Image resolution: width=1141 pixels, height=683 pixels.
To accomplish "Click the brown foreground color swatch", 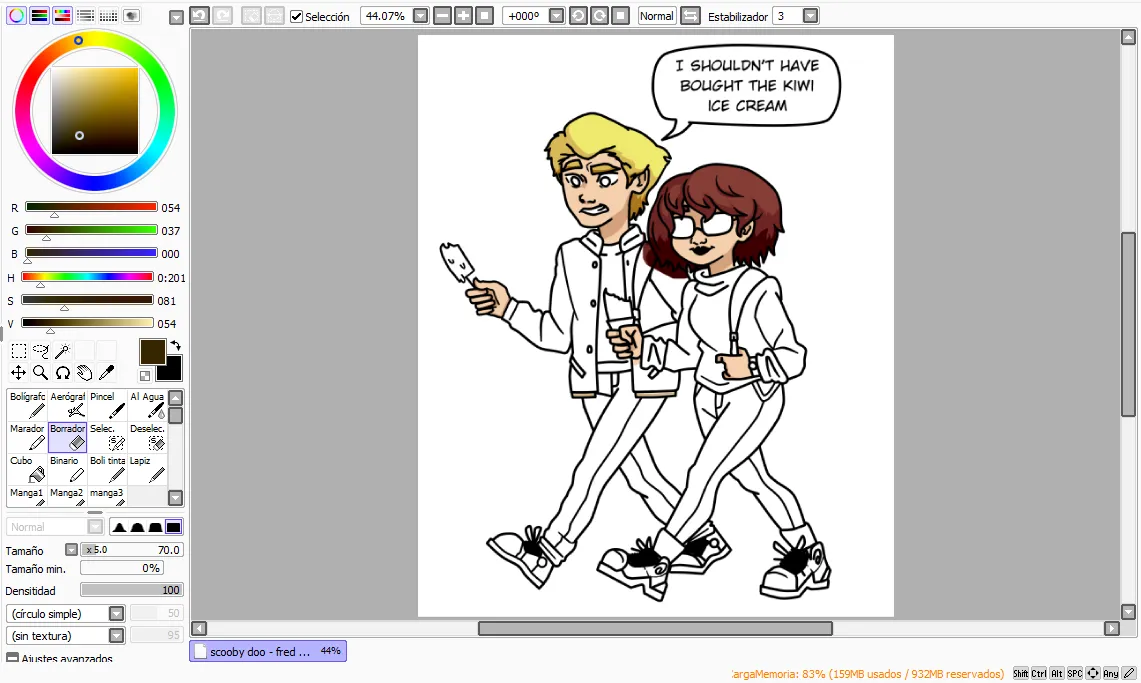I will pyautogui.click(x=152, y=351).
